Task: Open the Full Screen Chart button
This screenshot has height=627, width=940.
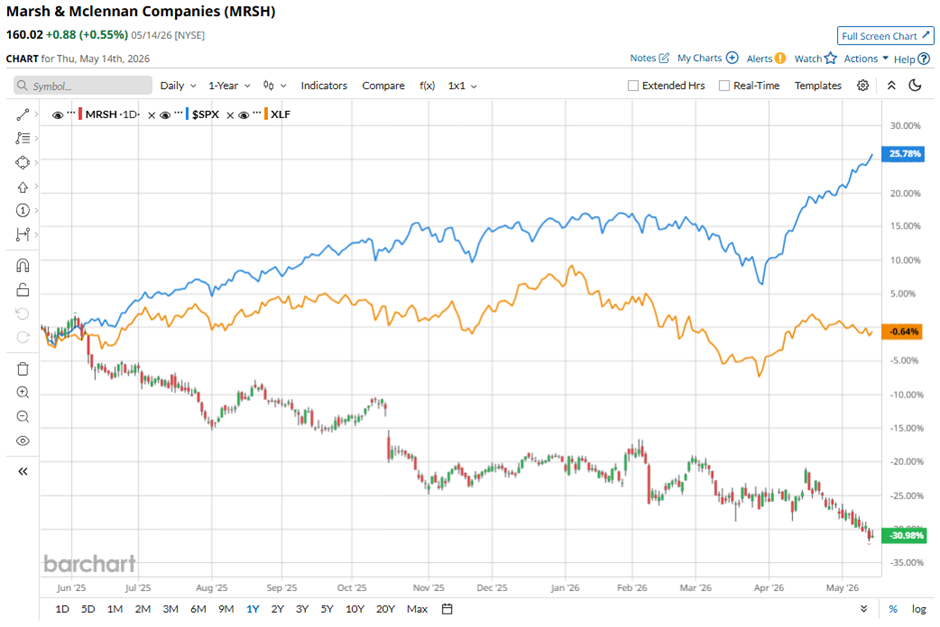Action: pos(885,36)
